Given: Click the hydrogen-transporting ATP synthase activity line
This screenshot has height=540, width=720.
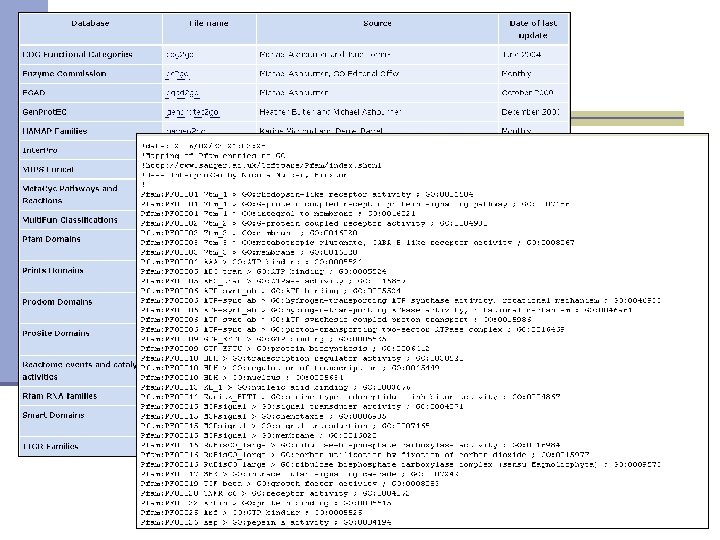Looking at the screenshot, I should point(400,301).
